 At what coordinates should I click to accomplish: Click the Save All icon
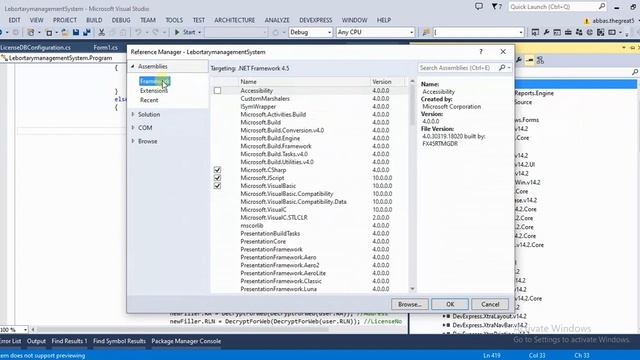click(87, 32)
